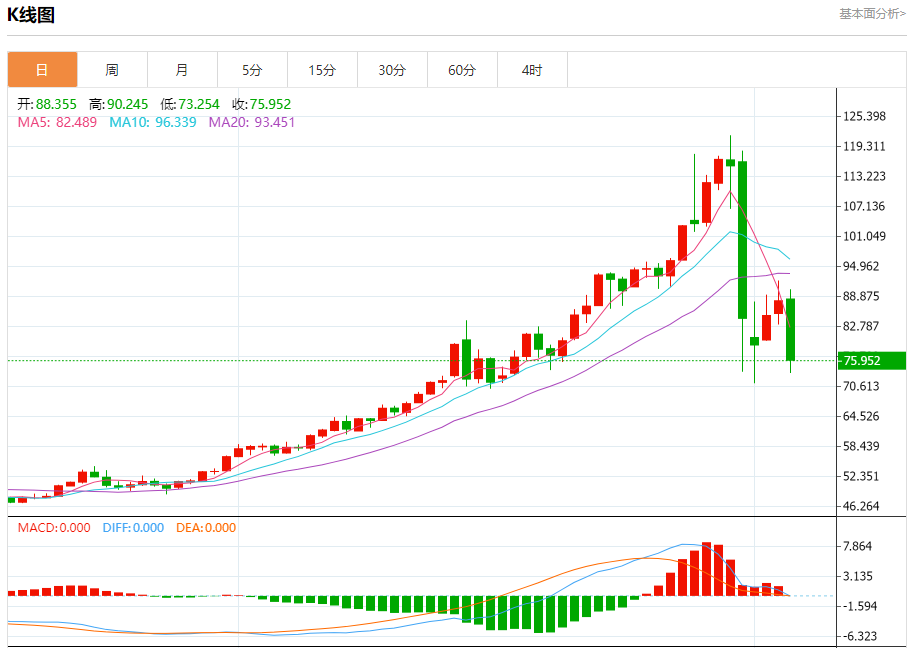Click the MA5: 82.489 indicator label
This screenshot has width=915, height=648.
[57, 122]
